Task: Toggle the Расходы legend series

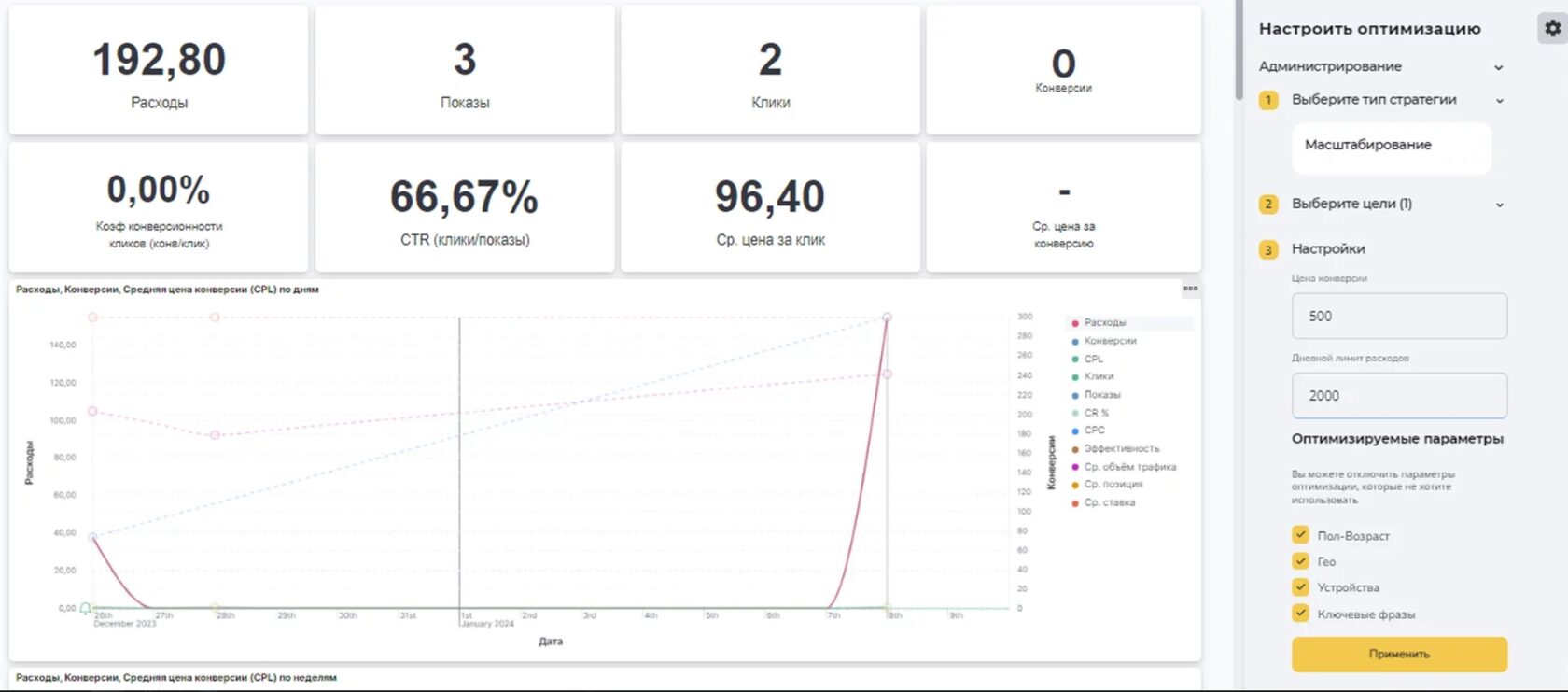Action: coord(1105,322)
